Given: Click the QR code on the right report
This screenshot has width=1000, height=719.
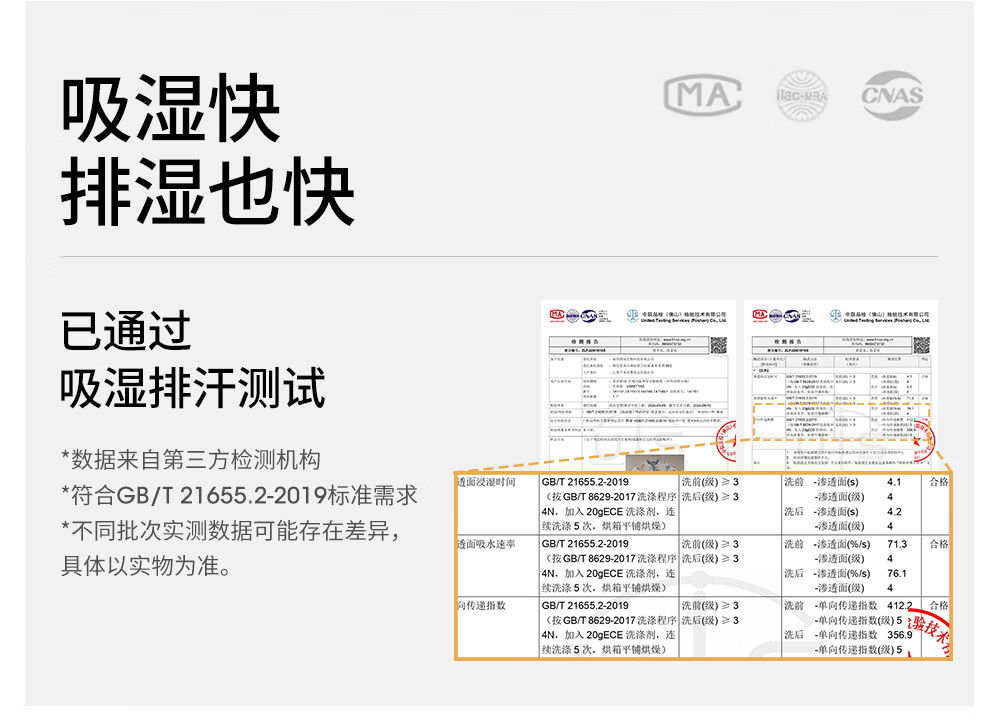Looking at the screenshot, I should [921, 346].
